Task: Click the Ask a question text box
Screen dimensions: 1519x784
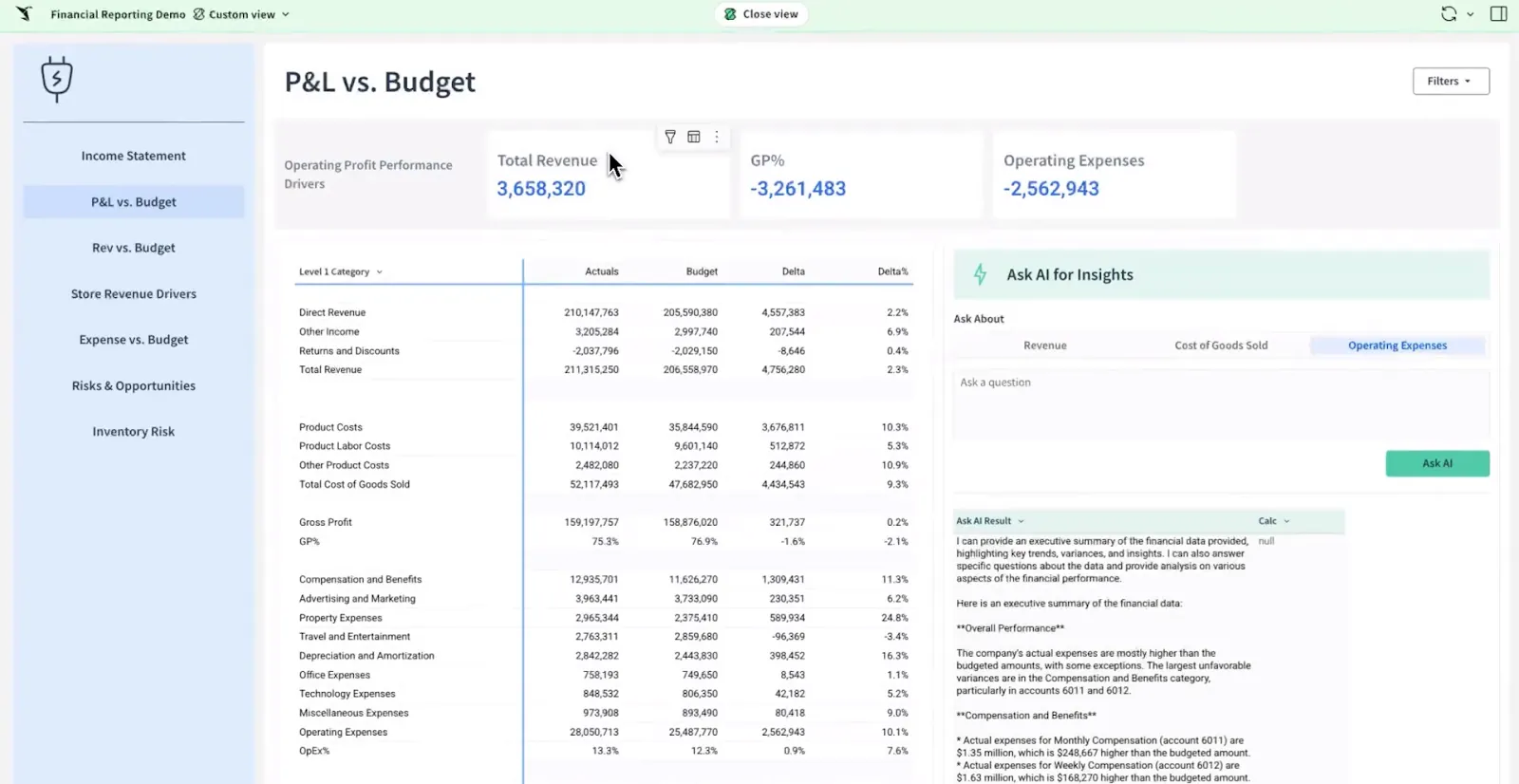Action: click(x=1220, y=403)
